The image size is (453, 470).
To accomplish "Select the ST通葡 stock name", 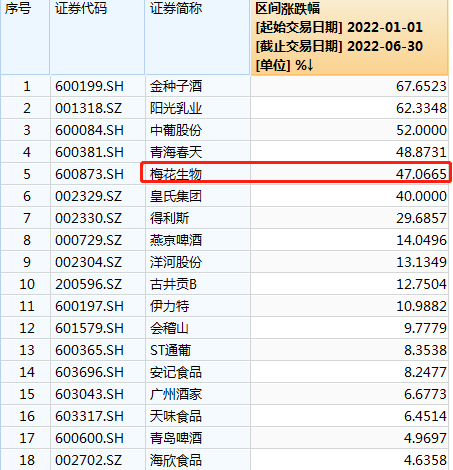I will pos(170,350).
